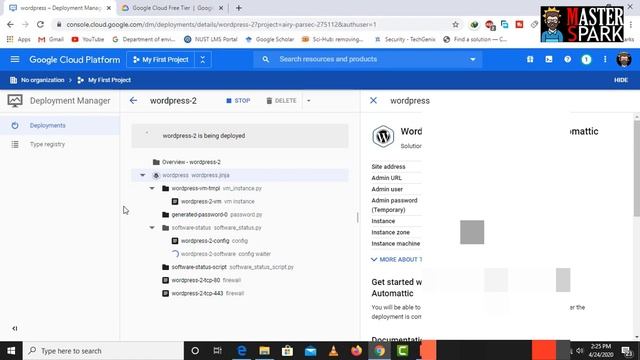The image size is (640, 360).
Task: Select wordpress-2-tcp-80 firewall row
Action: (x=240, y=280)
